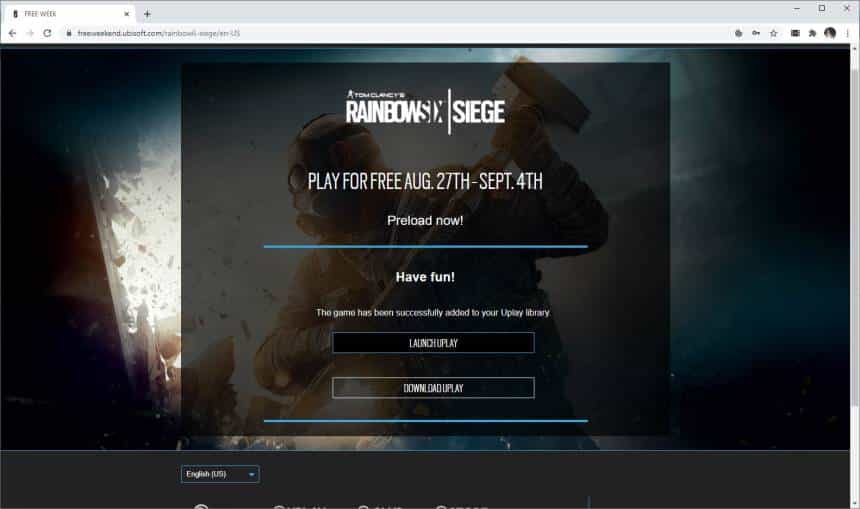Open the browser profile avatar

[830, 33]
